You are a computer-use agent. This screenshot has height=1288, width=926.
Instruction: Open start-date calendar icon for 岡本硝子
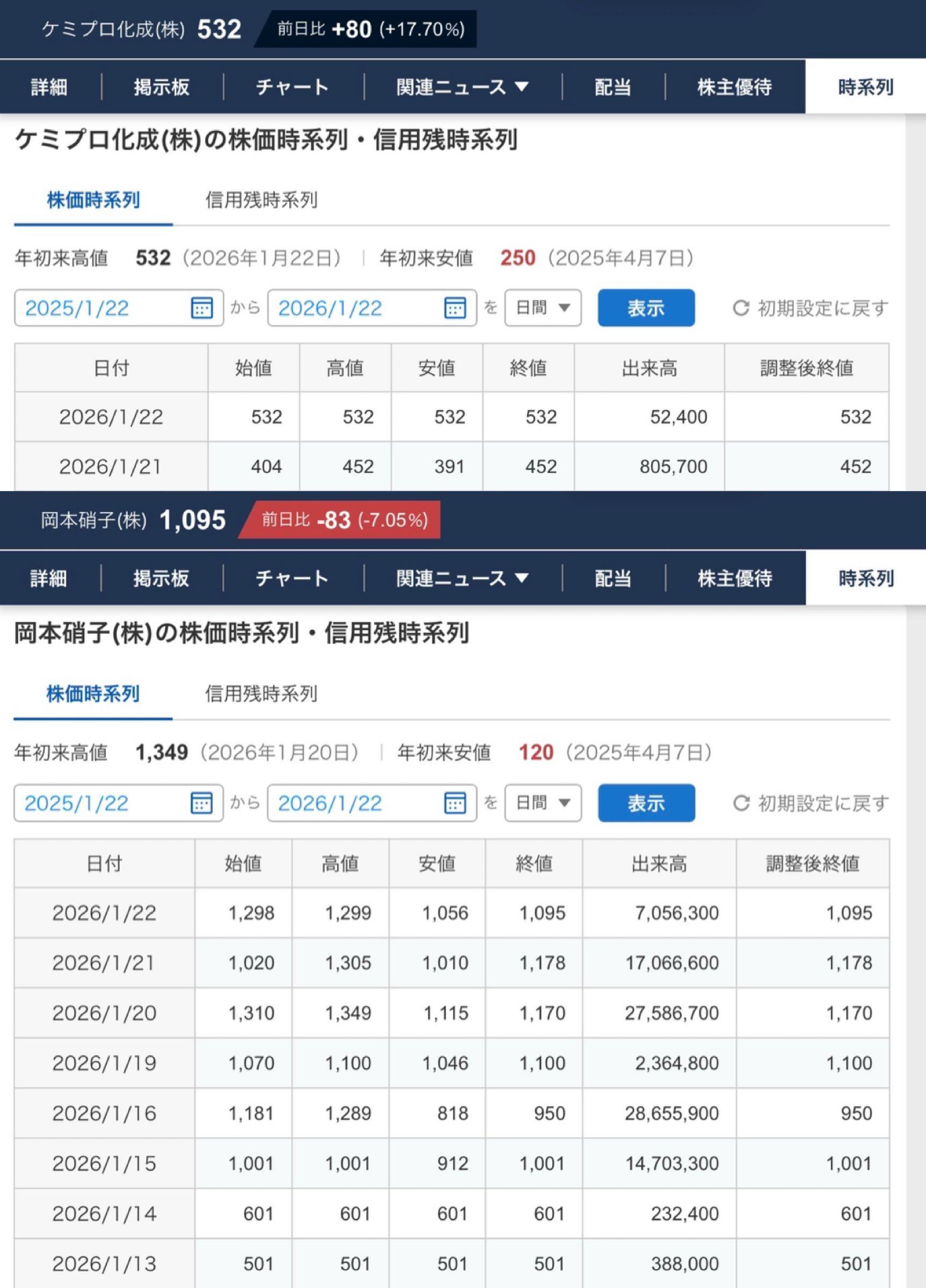click(x=201, y=803)
